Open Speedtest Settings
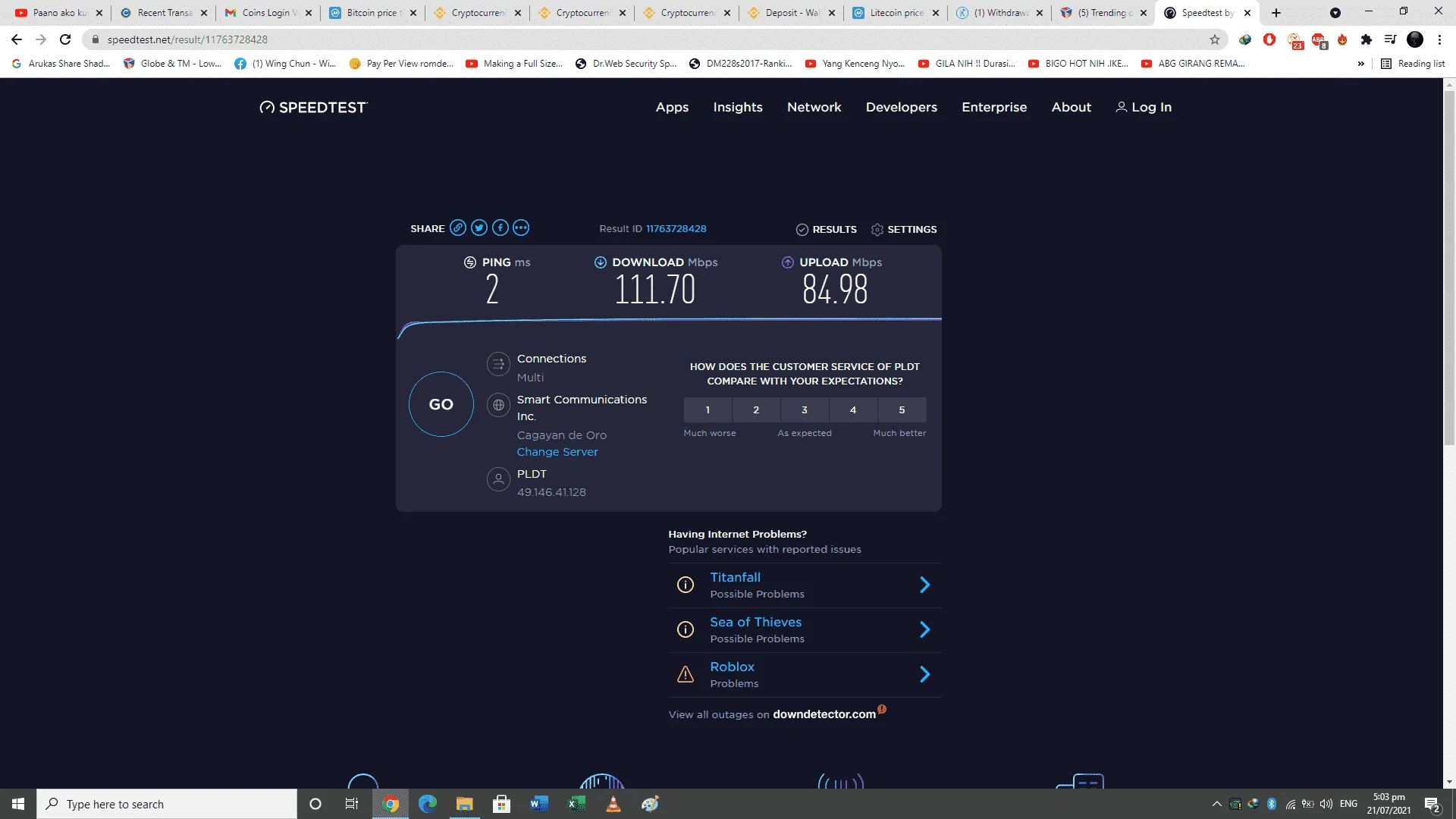This screenshot has height=819, width=1456. pos(904,229)
